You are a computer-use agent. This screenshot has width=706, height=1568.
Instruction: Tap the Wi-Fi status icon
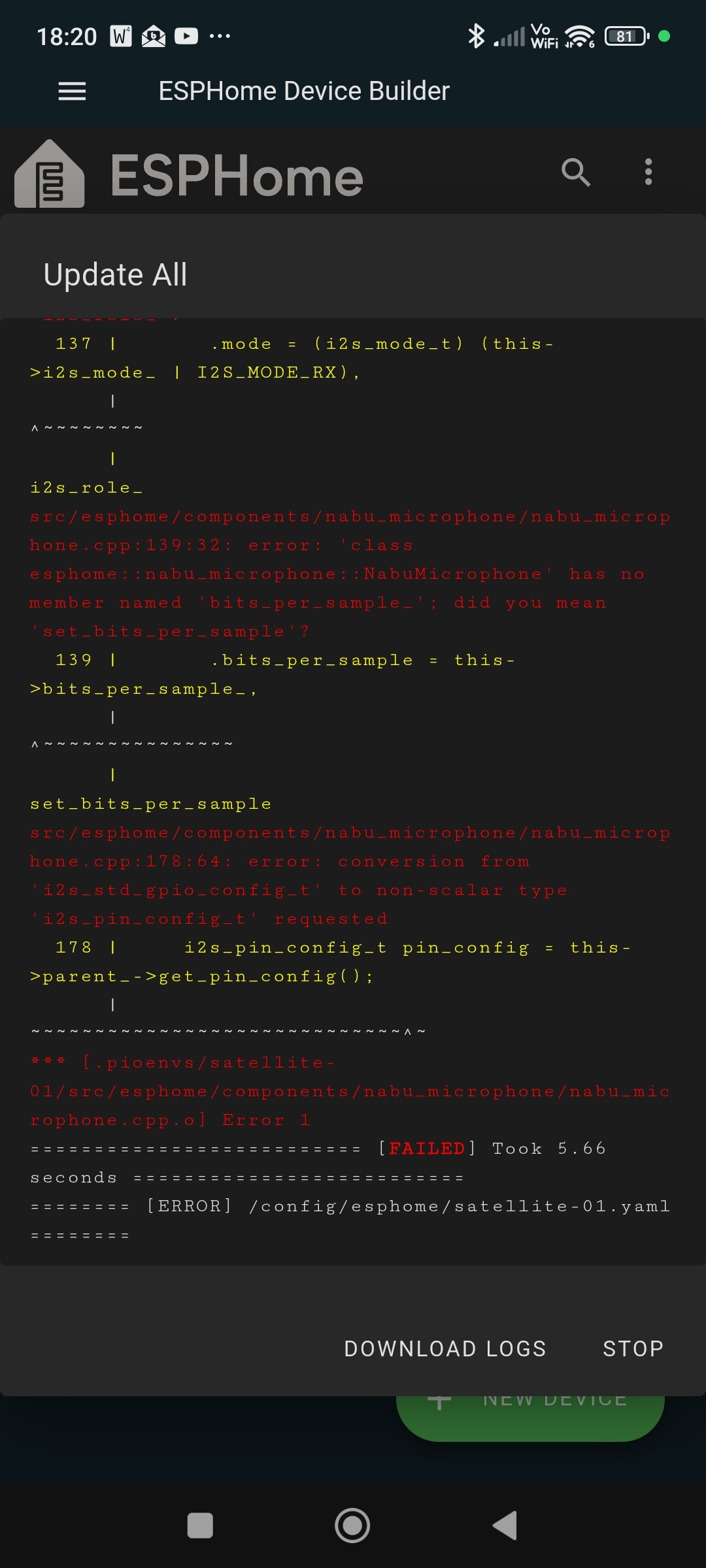point(580,36)
